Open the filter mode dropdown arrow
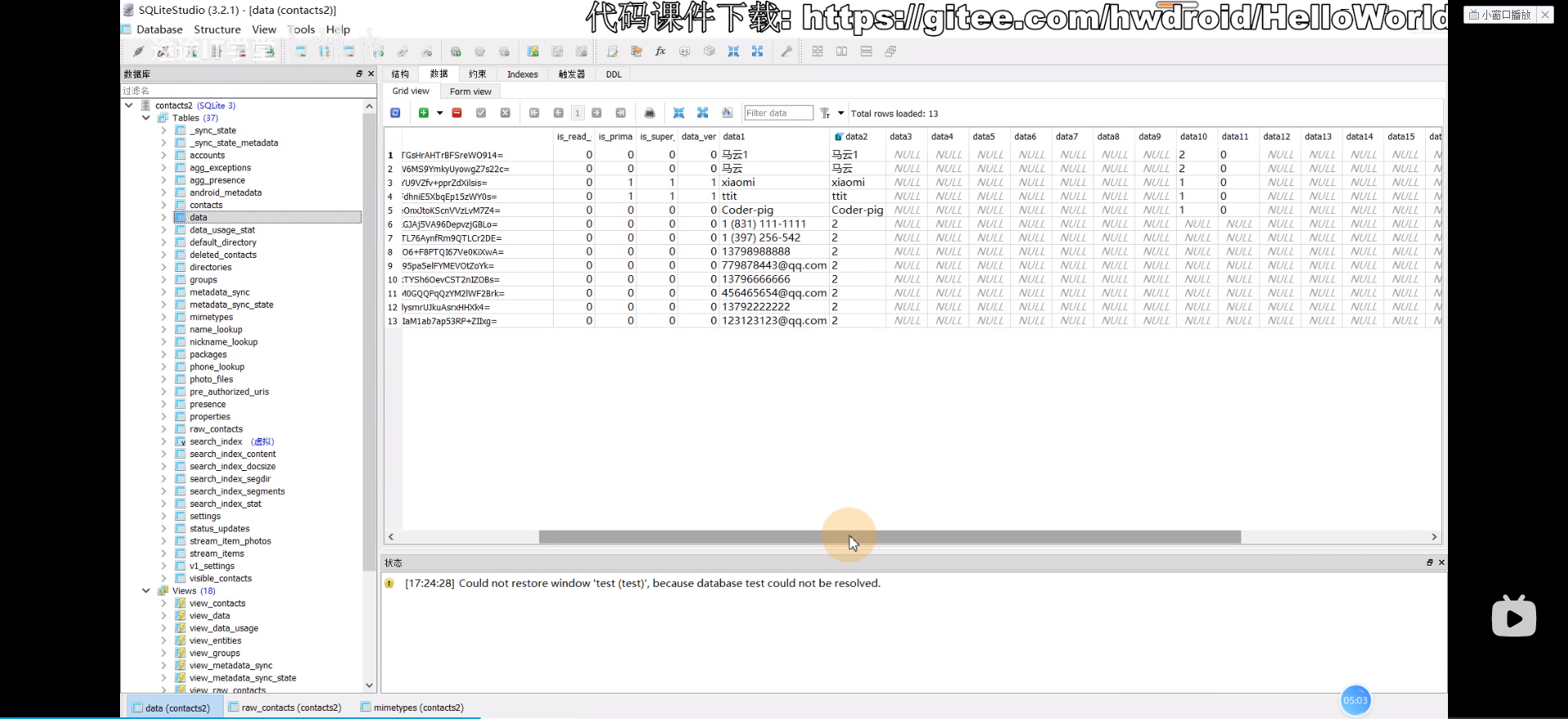The height and width of the screenshot is (719, 1568). point(840,113)
